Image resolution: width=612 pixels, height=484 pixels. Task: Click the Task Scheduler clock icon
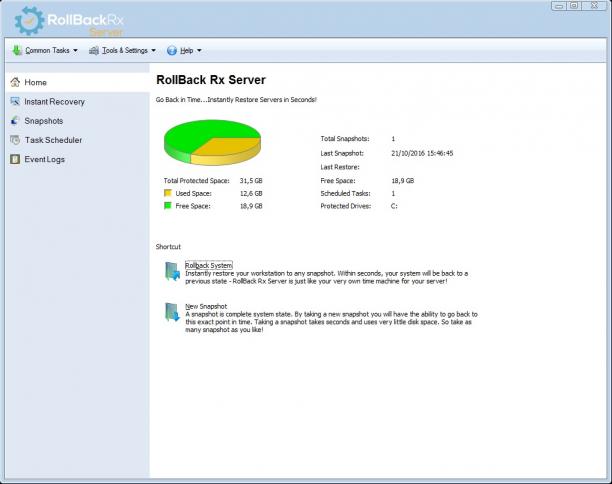(15, 140)
